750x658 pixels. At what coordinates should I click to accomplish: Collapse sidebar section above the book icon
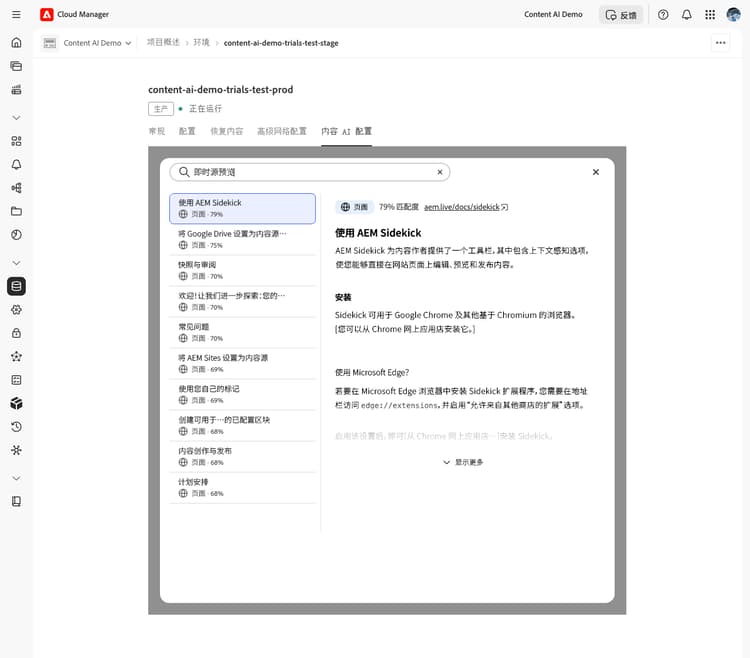click(16, 478)
